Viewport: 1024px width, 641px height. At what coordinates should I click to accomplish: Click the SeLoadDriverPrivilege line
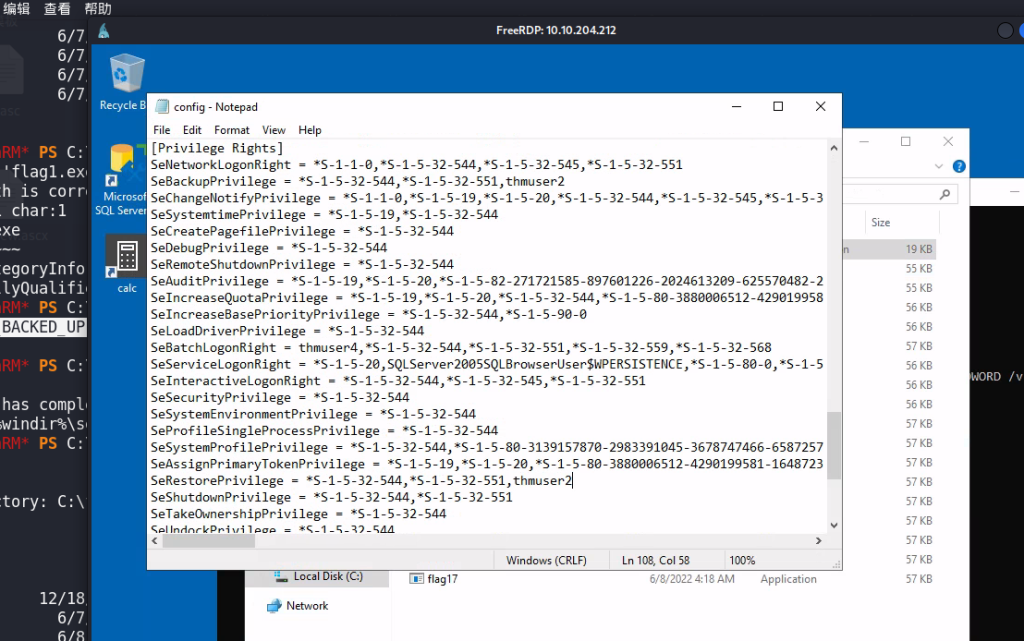point(287,331)
